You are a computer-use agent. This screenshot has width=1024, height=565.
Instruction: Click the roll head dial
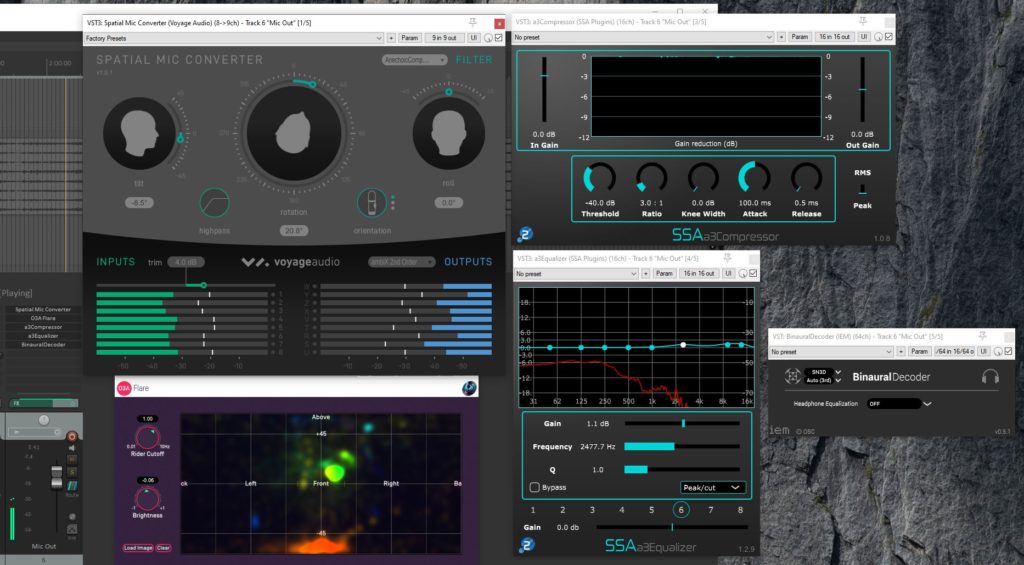point(449,133)
